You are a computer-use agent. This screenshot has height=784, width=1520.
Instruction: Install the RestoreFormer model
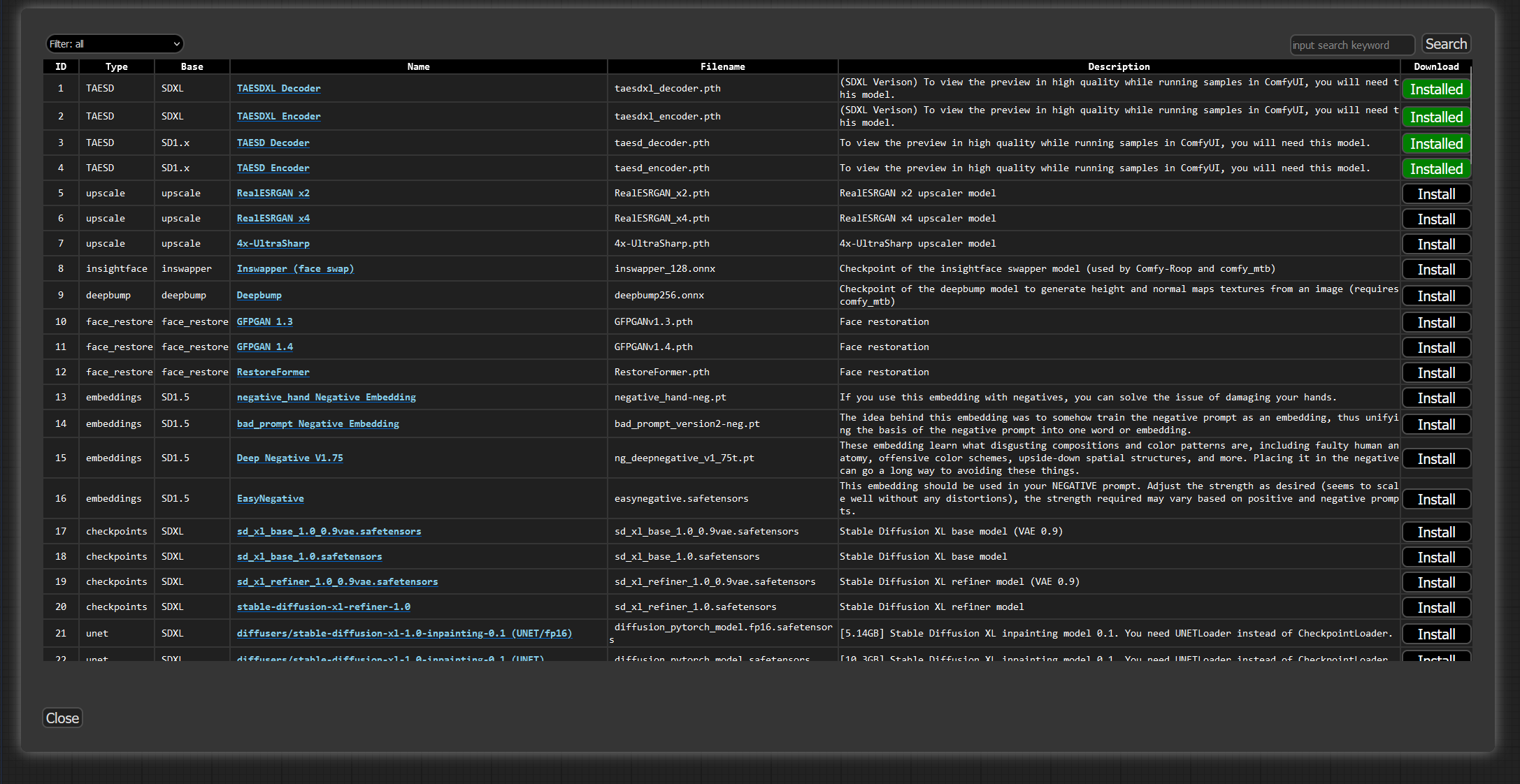pyautogui.click(x=1436, y=373)
